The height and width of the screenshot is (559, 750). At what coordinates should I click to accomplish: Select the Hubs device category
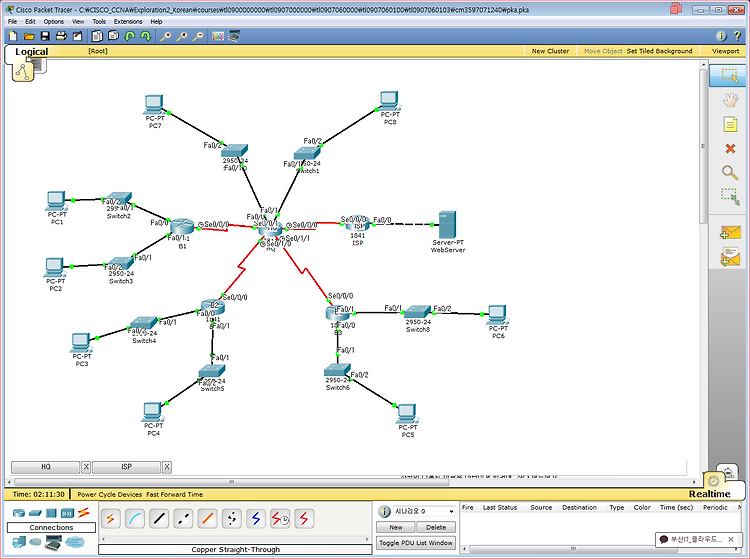51,513
